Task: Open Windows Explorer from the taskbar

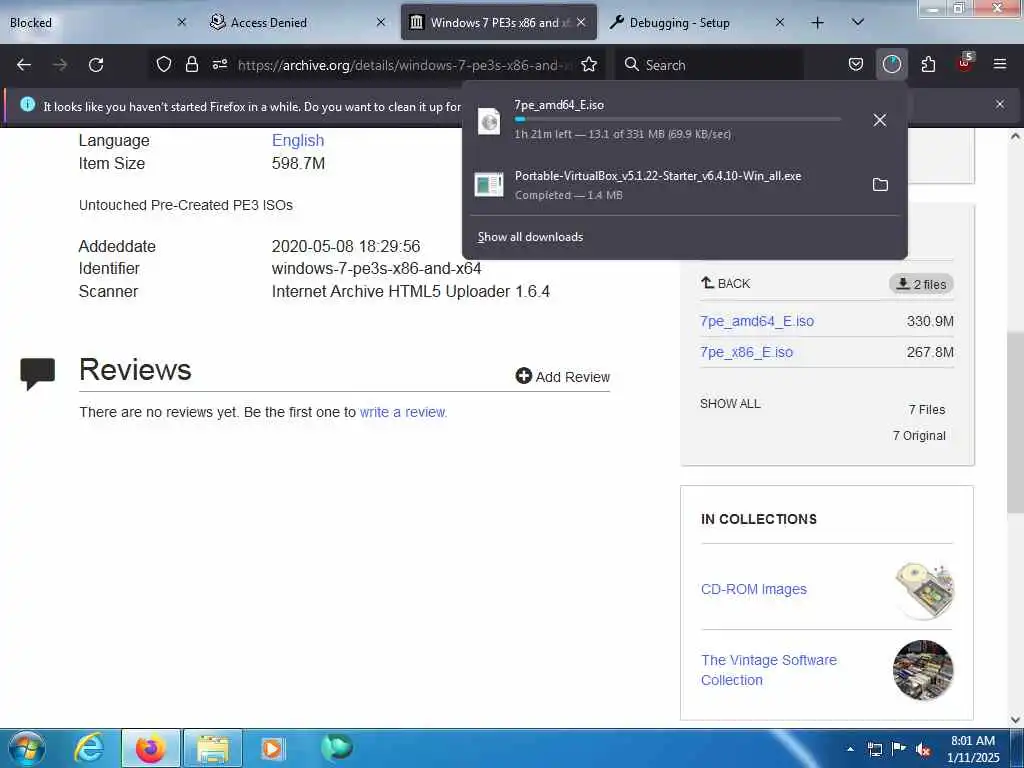Action: 213,748
